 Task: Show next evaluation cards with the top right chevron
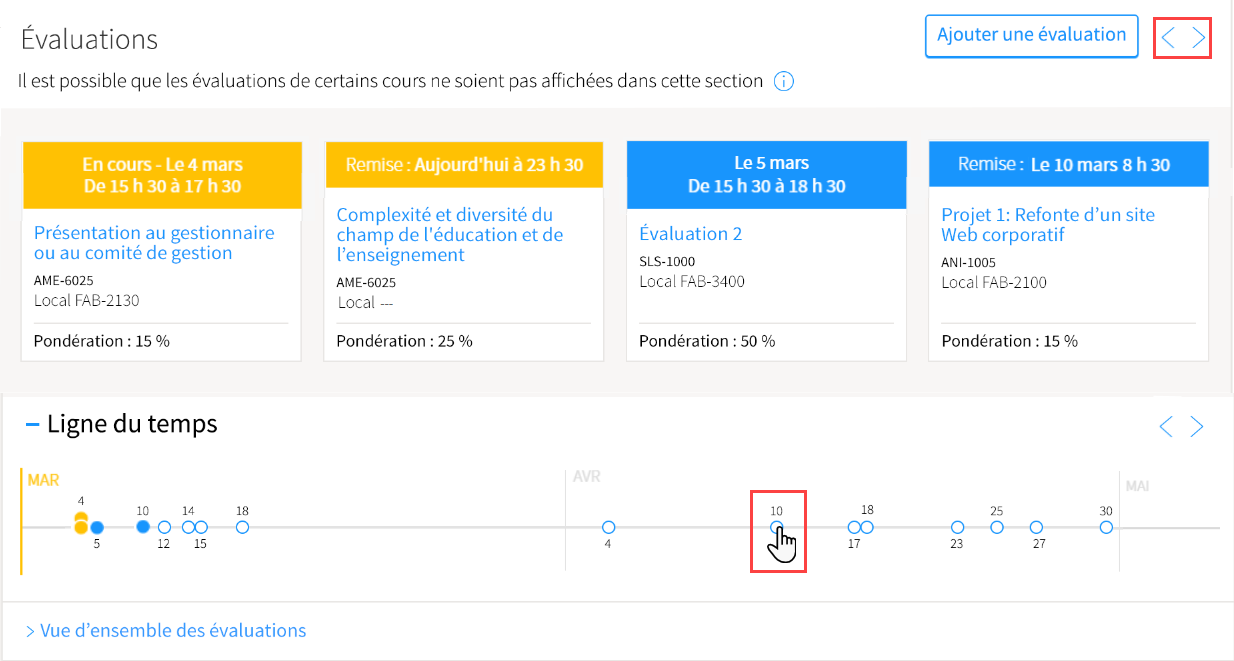coord(1198,40)
